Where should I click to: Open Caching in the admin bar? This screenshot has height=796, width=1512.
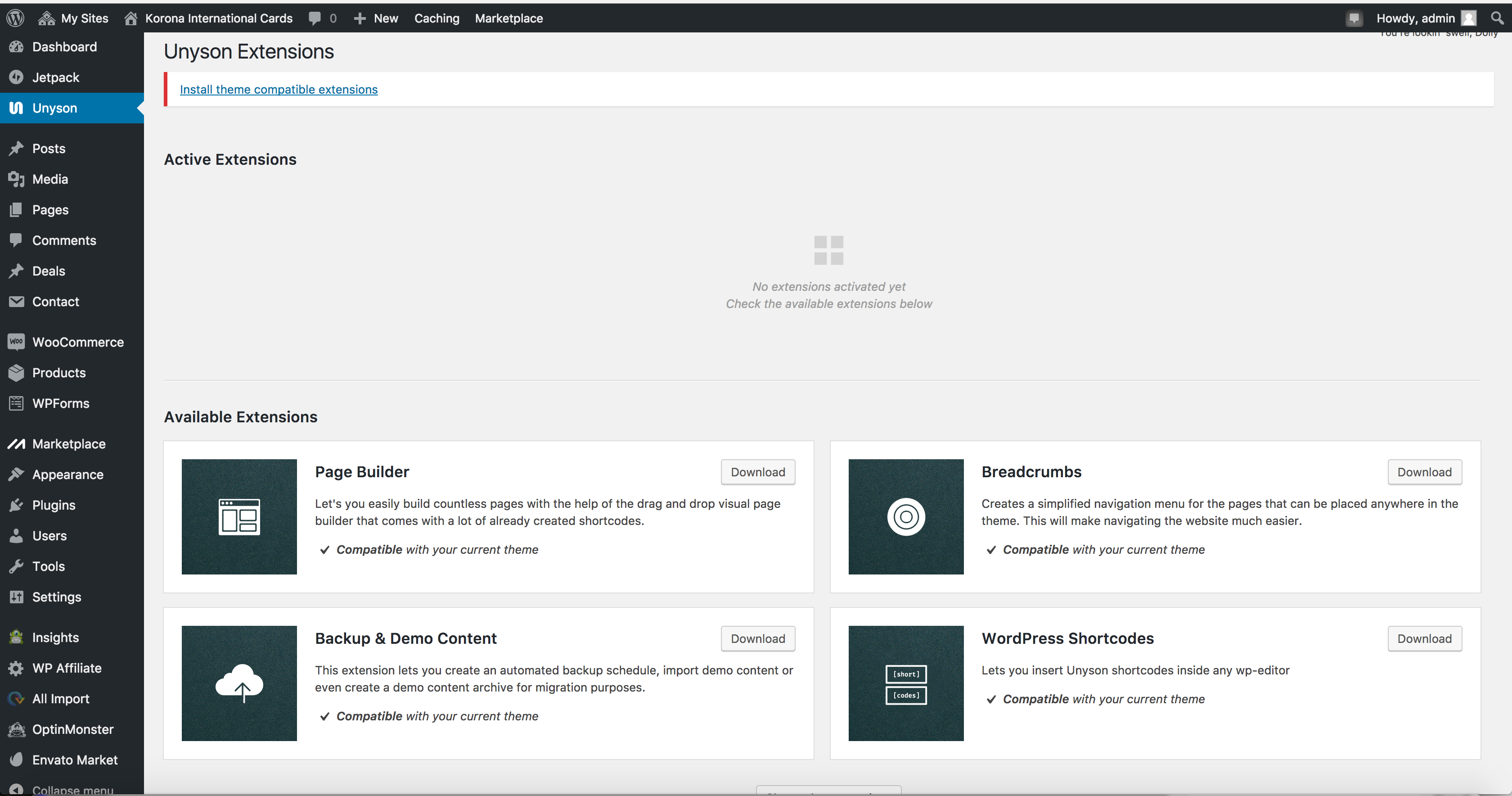[436, 18]
